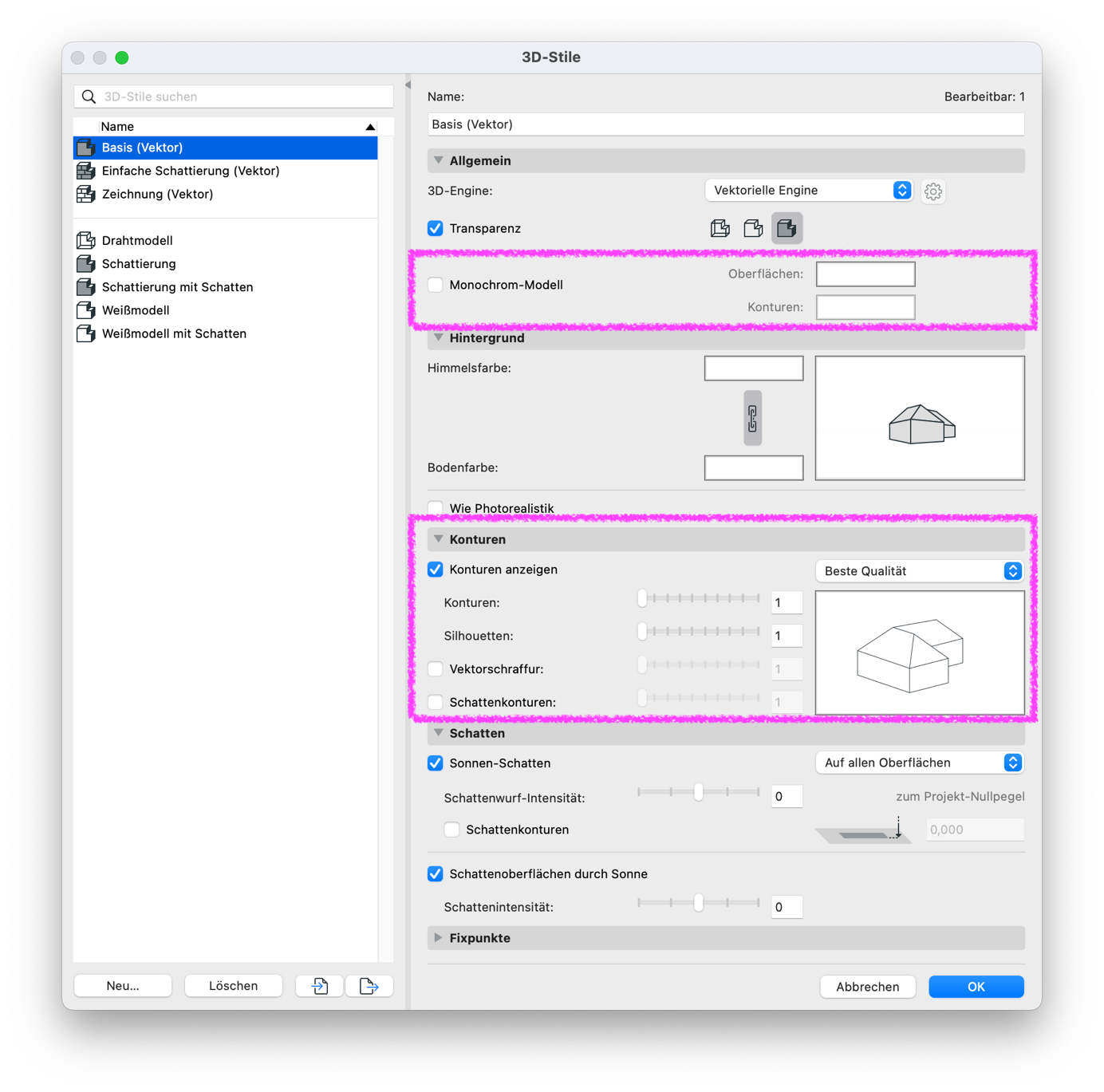Click the monochrome Konturen color swatch
The width and height of the screenshot is (1104, 1092).
pyautogui.click(x=865, y=307)
